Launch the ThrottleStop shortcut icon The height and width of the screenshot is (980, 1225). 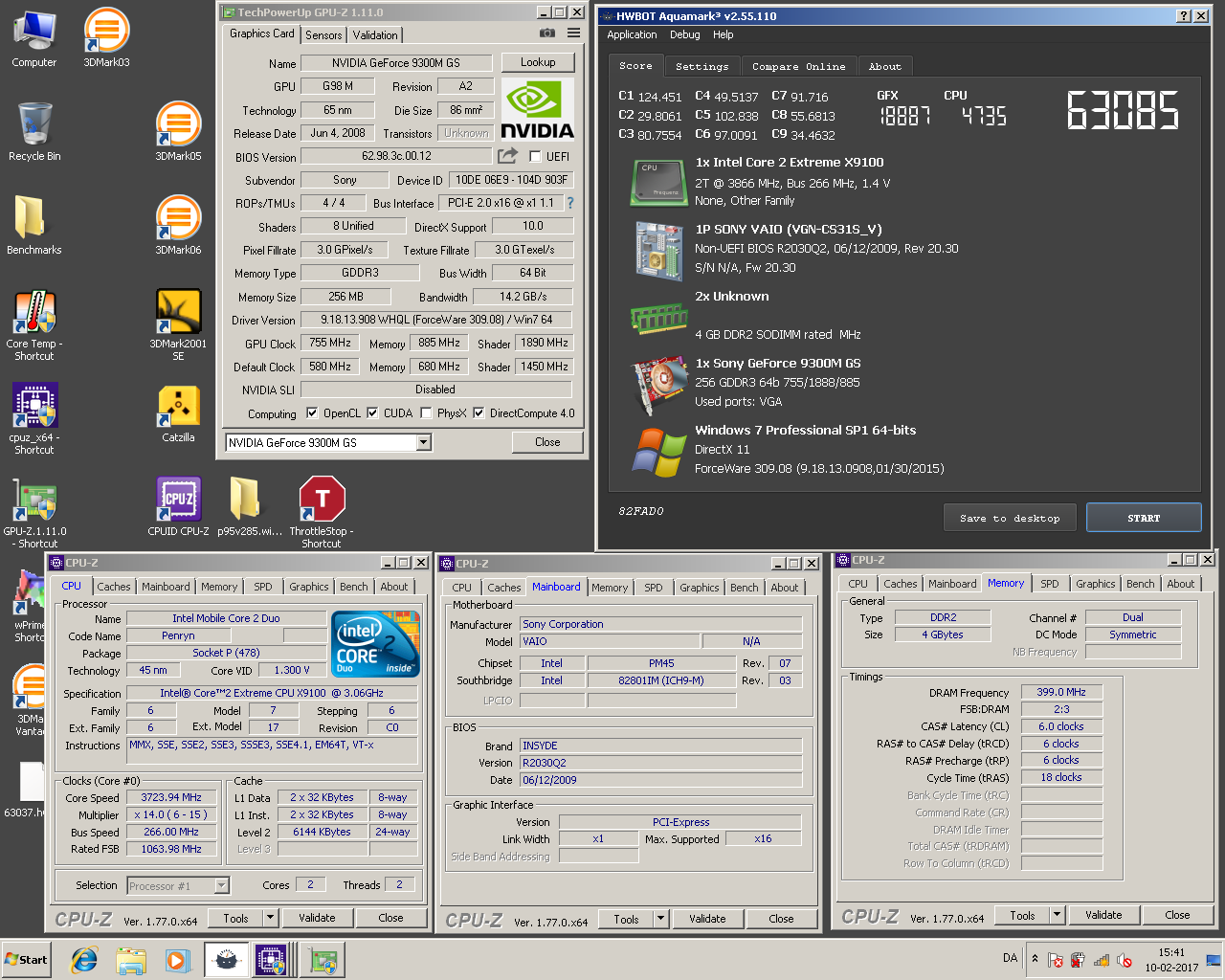pos(322,513)
